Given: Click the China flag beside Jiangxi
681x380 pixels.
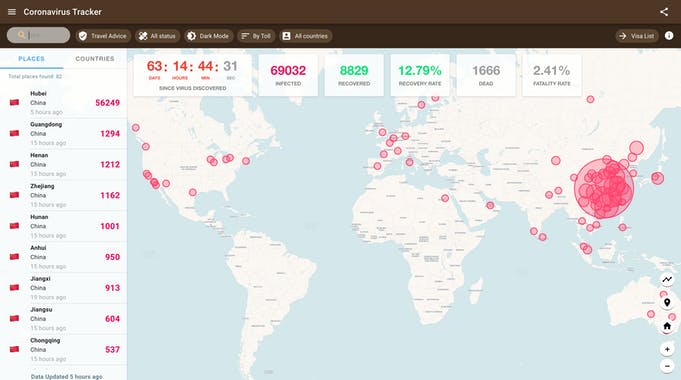Looking at the screenshot, I should click(14, 287).
